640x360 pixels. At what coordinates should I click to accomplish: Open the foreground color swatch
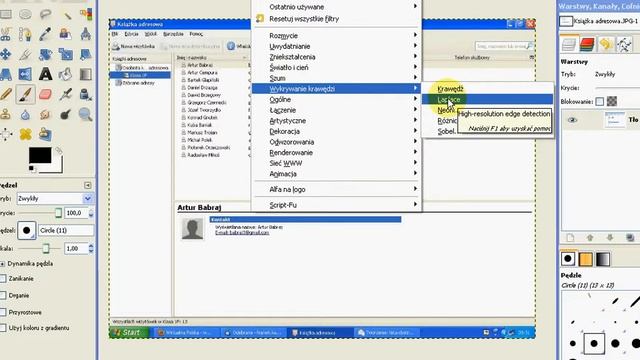pyautogui.click(x=40, y=156)
